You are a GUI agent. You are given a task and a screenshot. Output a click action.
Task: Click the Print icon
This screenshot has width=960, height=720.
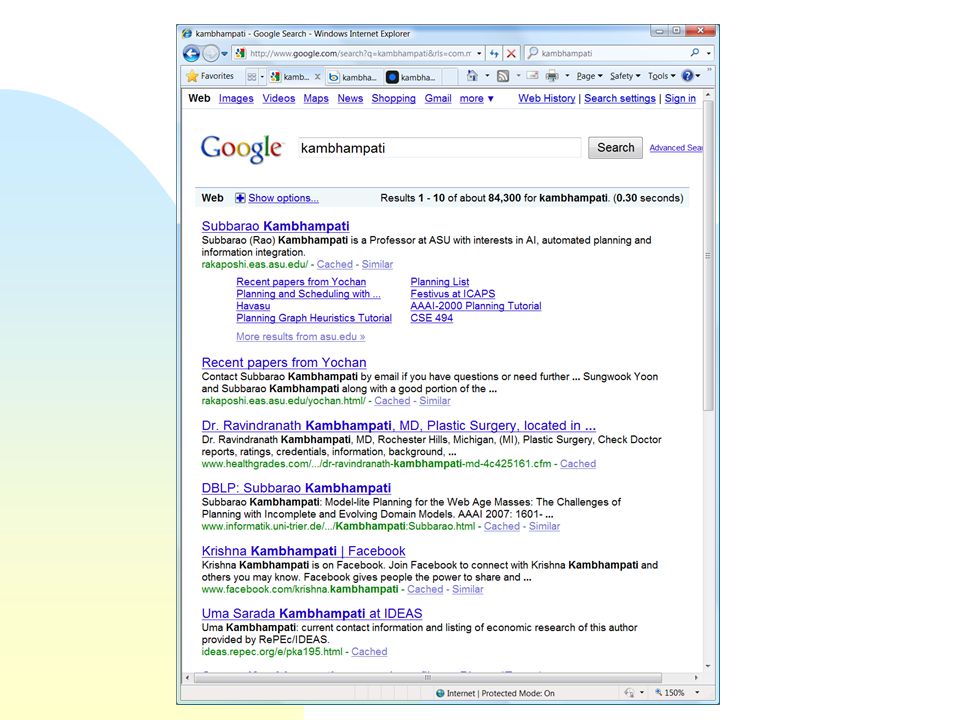click(552, 76)
